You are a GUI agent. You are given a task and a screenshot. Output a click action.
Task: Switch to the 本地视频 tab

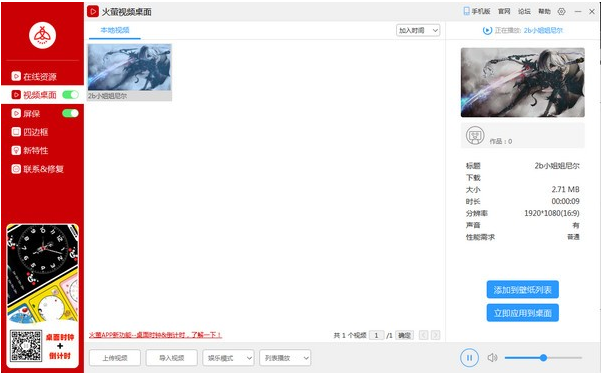[x=115, y=30]
